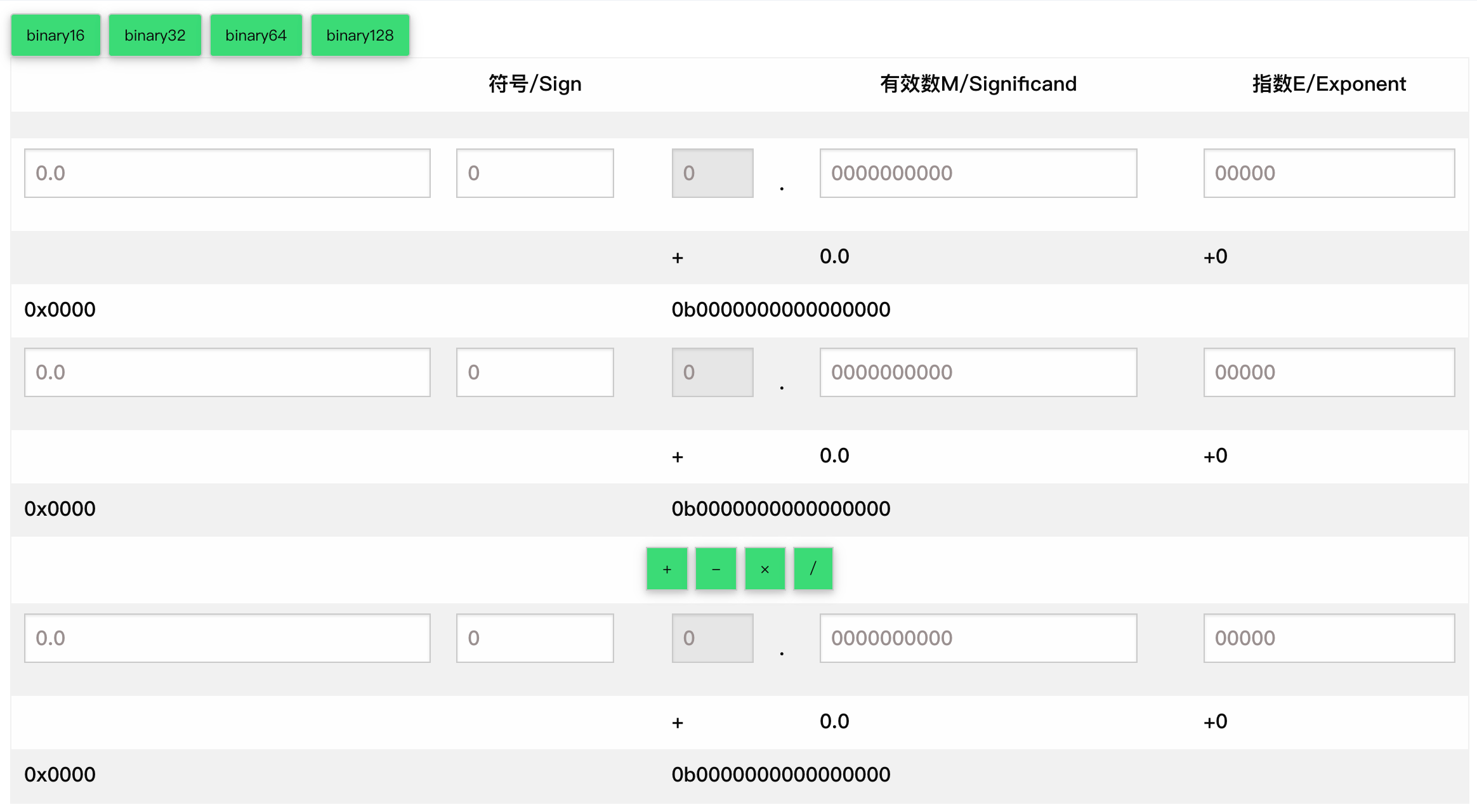Switch to binary32 format
The height and width of the screenshot is (812, 1477).
click(155, 36)
